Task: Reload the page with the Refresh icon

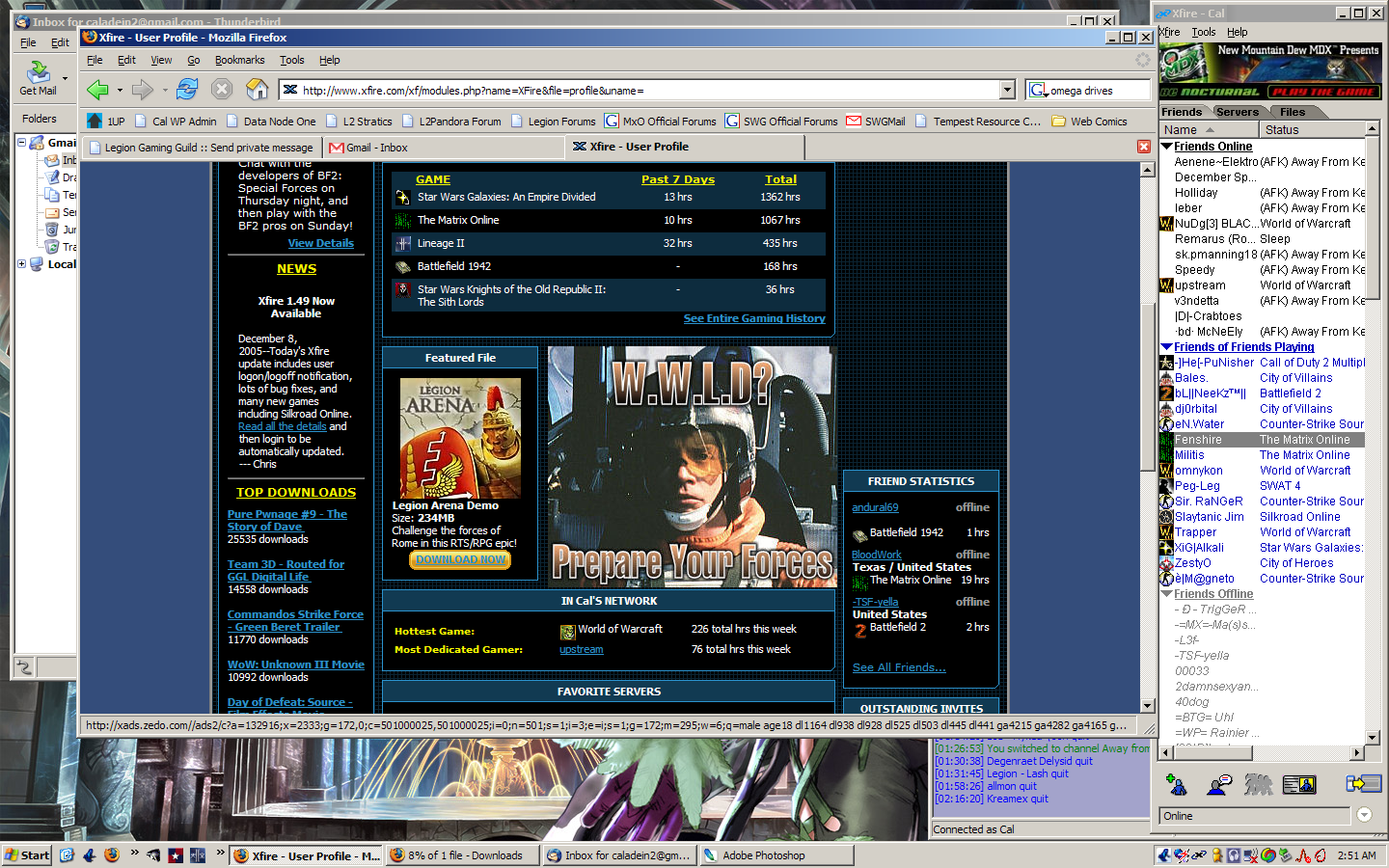Action: click(x=187, y=90)
